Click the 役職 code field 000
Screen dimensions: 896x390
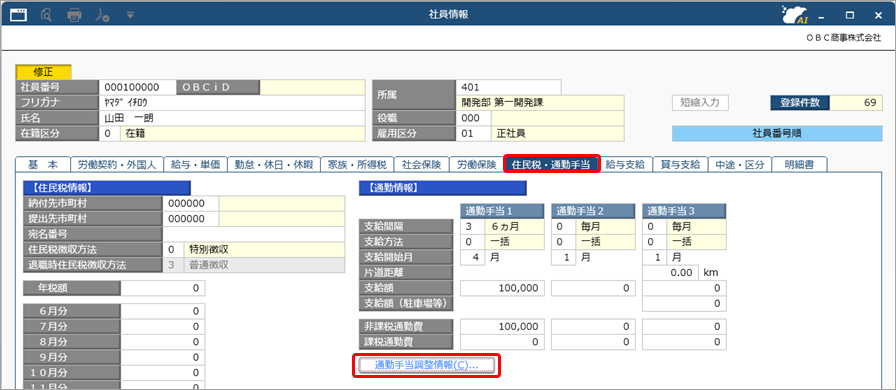click(x=474, y=118)
